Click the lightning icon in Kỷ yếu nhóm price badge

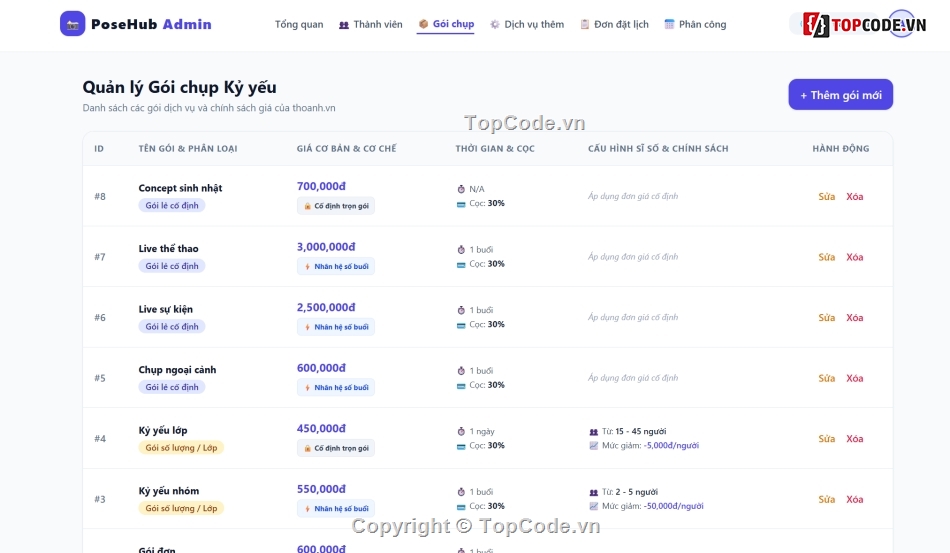(307, 509)
